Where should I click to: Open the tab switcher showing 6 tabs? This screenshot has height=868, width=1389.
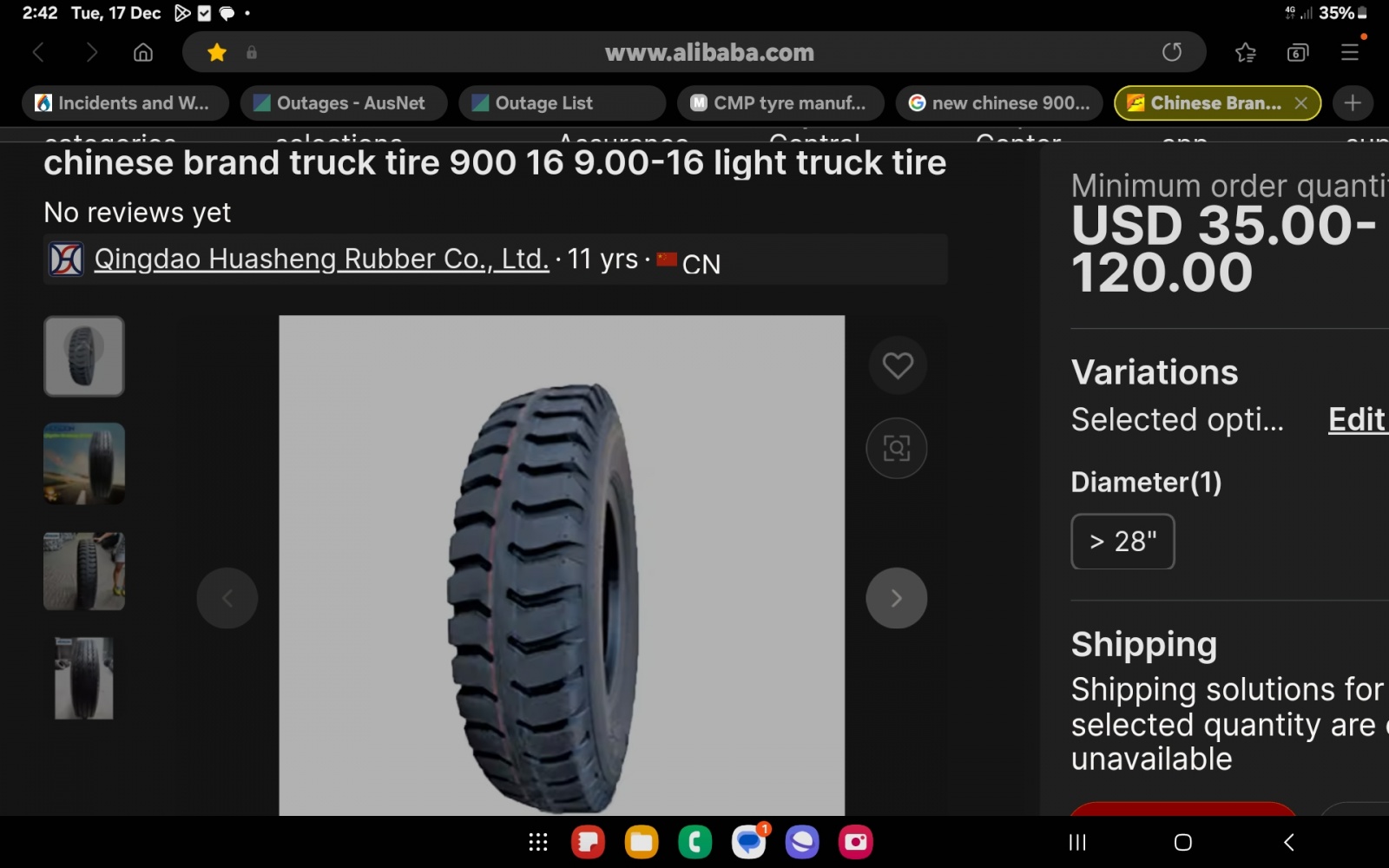click(x=1298, y=53)
